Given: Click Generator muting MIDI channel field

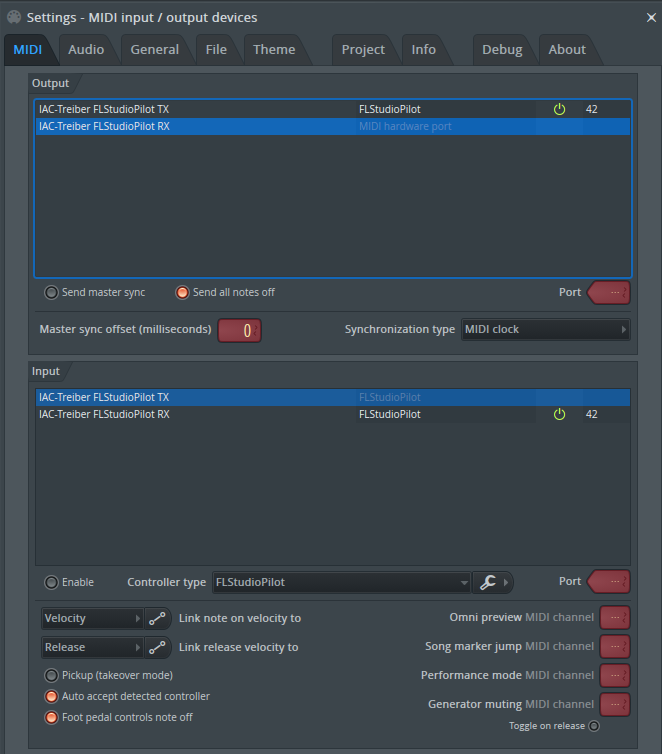Looking at the screenshot, I should 615,704.
